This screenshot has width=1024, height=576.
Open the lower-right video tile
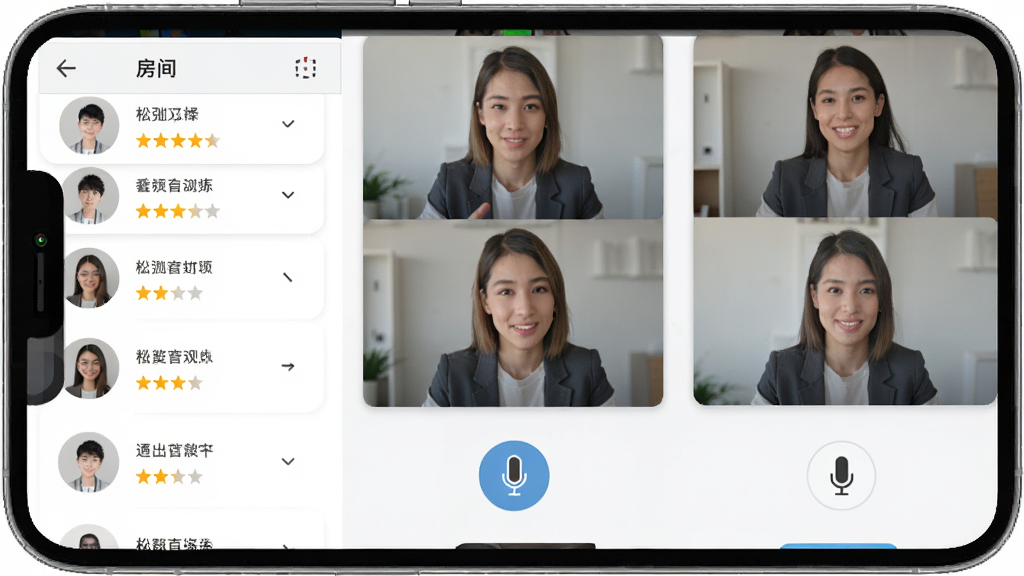pyautogui.click(x=845, y=312)
